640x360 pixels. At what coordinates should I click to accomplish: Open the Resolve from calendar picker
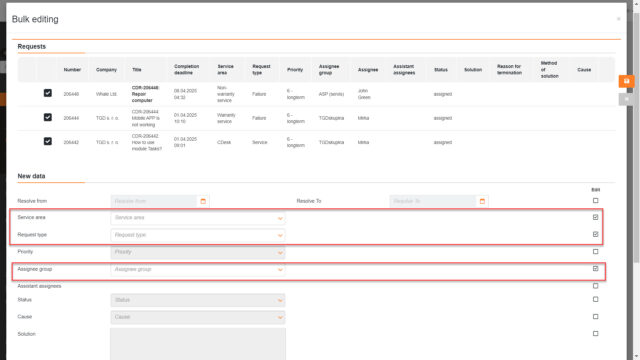tap(203, 201)
